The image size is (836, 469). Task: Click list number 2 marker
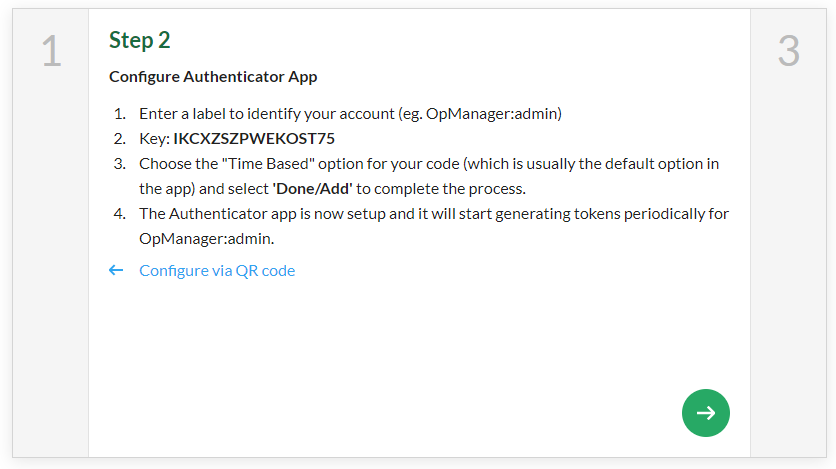pyautogui.click(x=119, y=139)
